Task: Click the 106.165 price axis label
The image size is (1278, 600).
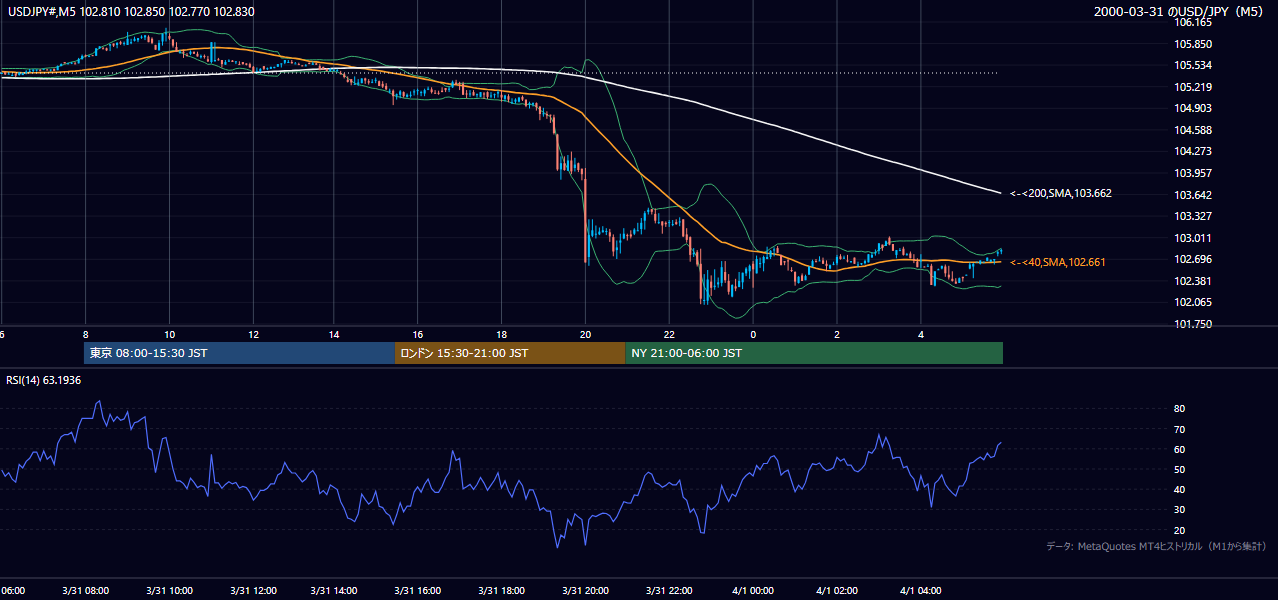Action: 1193,22
